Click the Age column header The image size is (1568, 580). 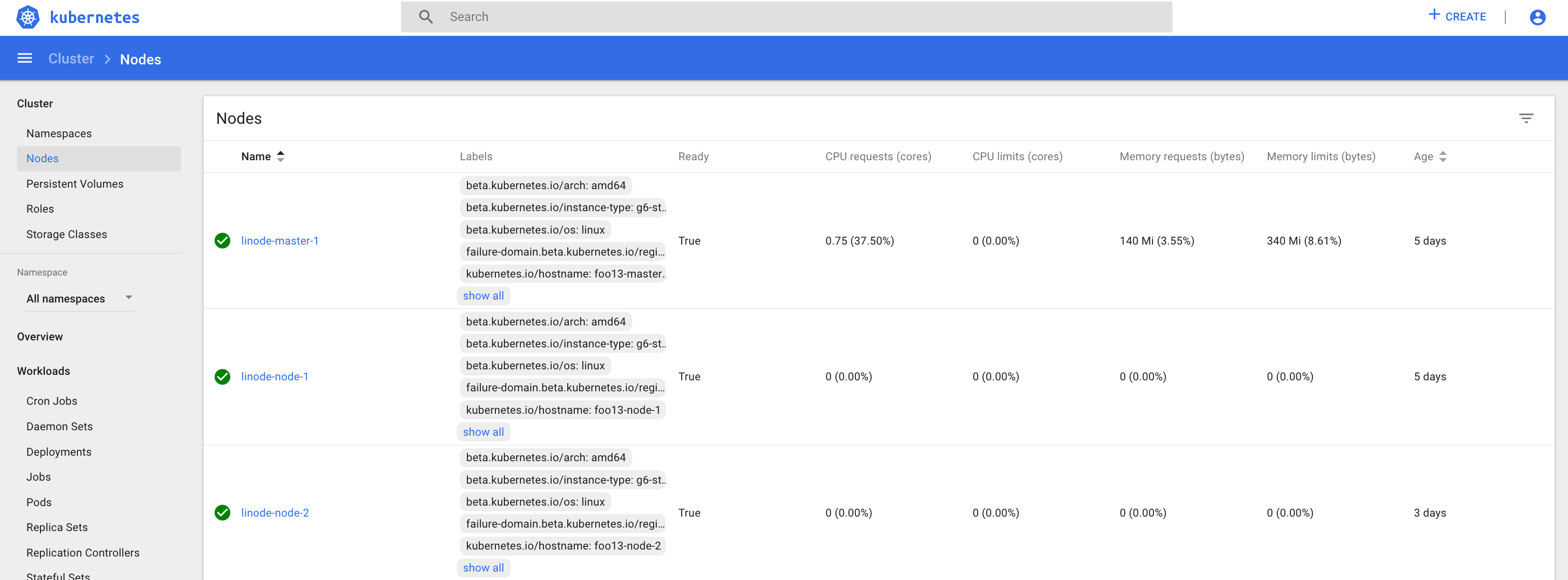[x=1423, y=156]
